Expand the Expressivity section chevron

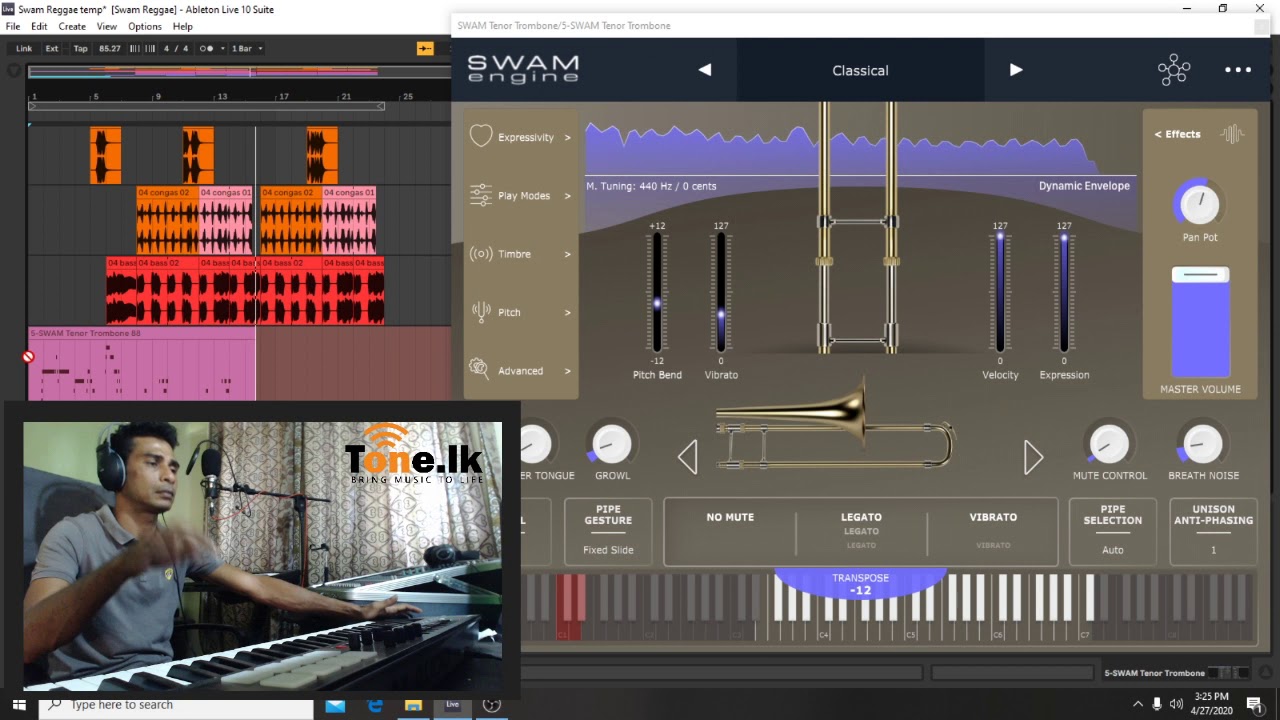(x=567, y=137)
